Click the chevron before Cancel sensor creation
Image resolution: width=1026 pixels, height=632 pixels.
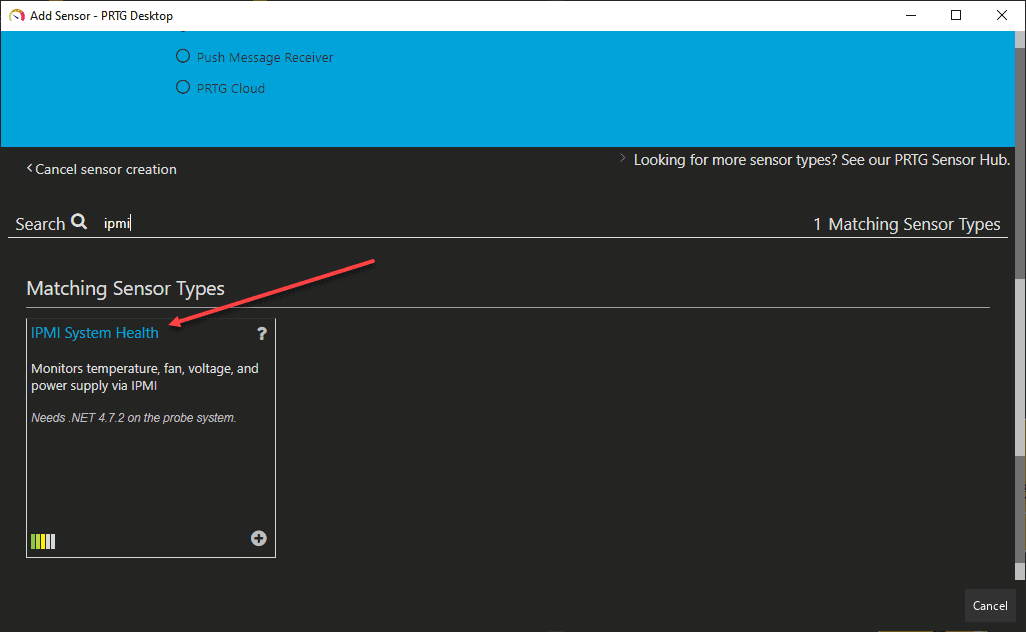pos(29,168)
